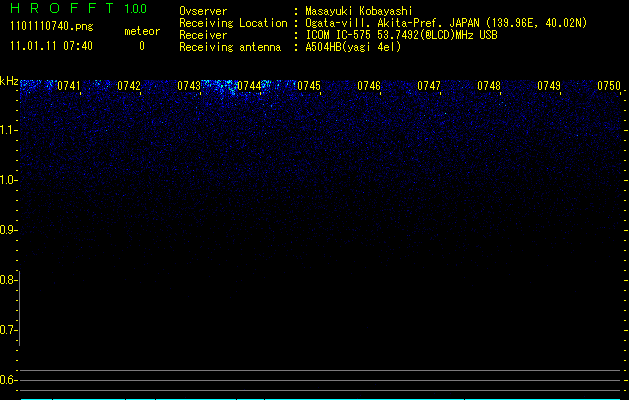Click the 0749 time marker
Viewport: 629px width, 400px height.
pos(549,86)
